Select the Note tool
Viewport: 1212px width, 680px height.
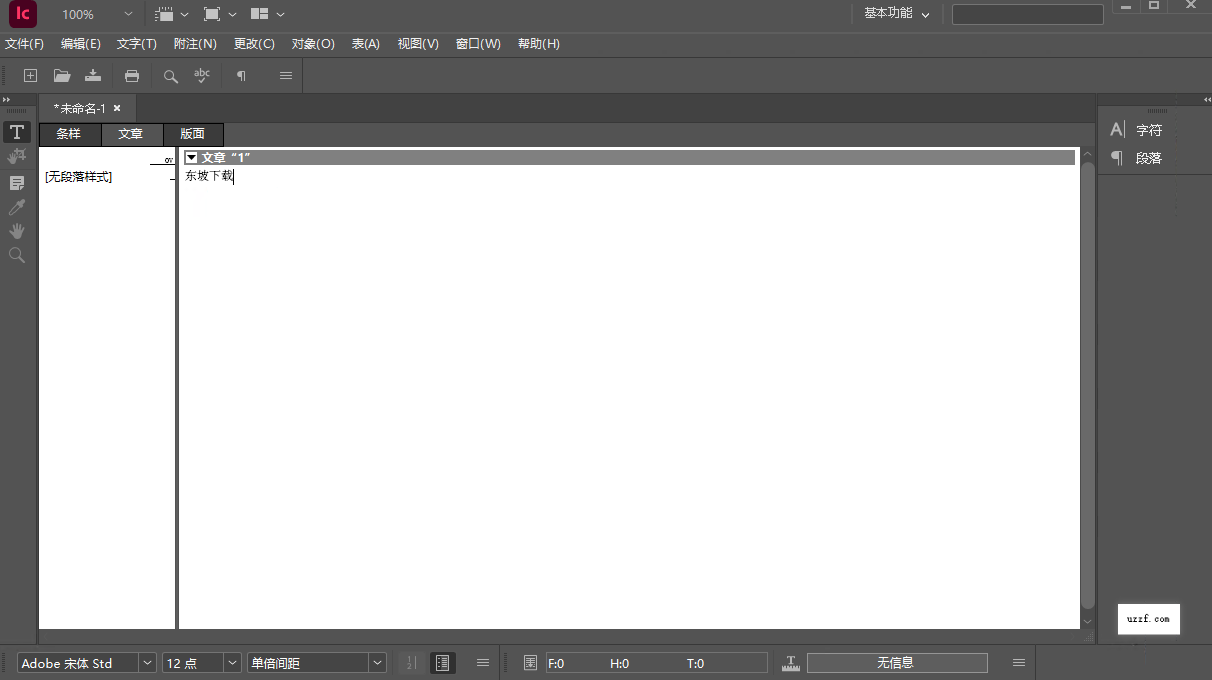click(17, 182)
